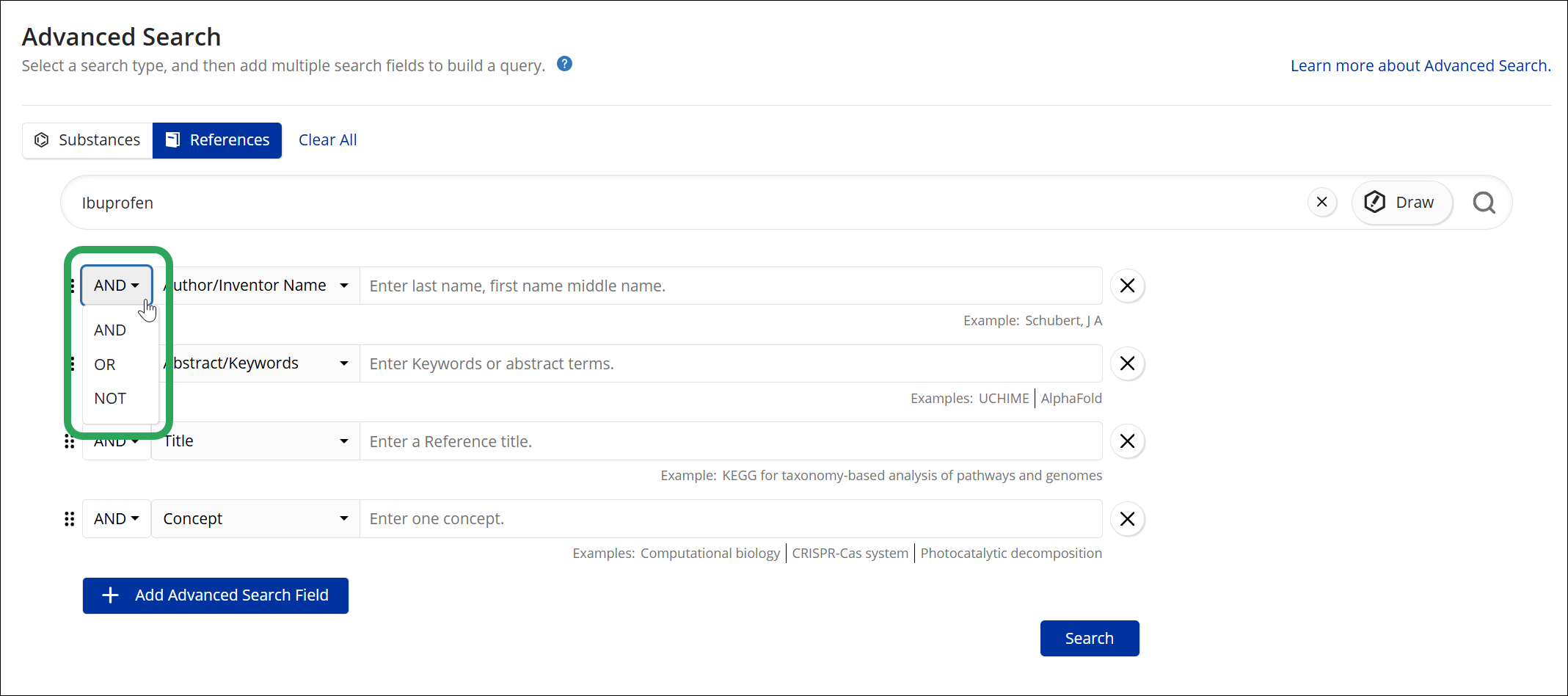Click the Computational biology example concept
The width and height of the screenshot is (1568, 696).
click(x=710, y=553)
